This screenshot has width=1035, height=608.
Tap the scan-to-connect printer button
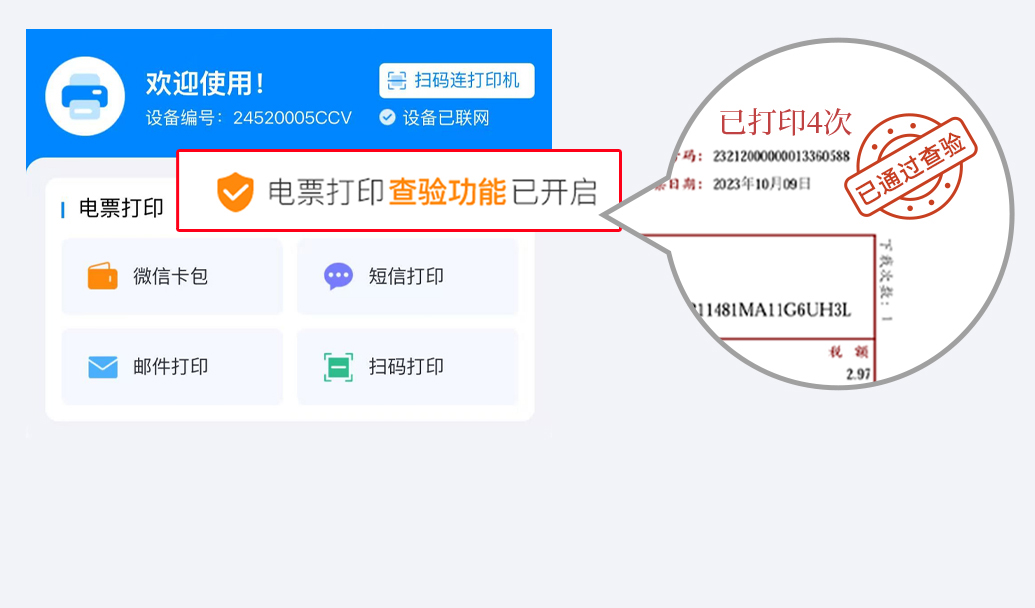[457, 81]
